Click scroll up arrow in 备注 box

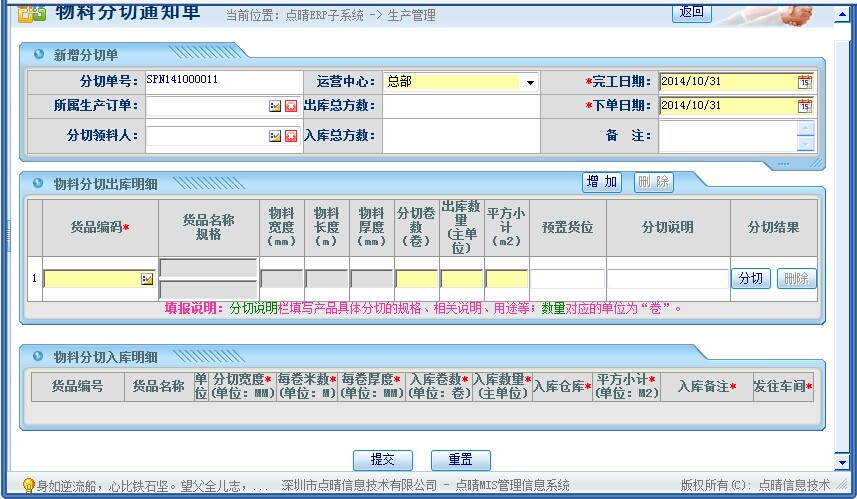(x=806, y=128)
